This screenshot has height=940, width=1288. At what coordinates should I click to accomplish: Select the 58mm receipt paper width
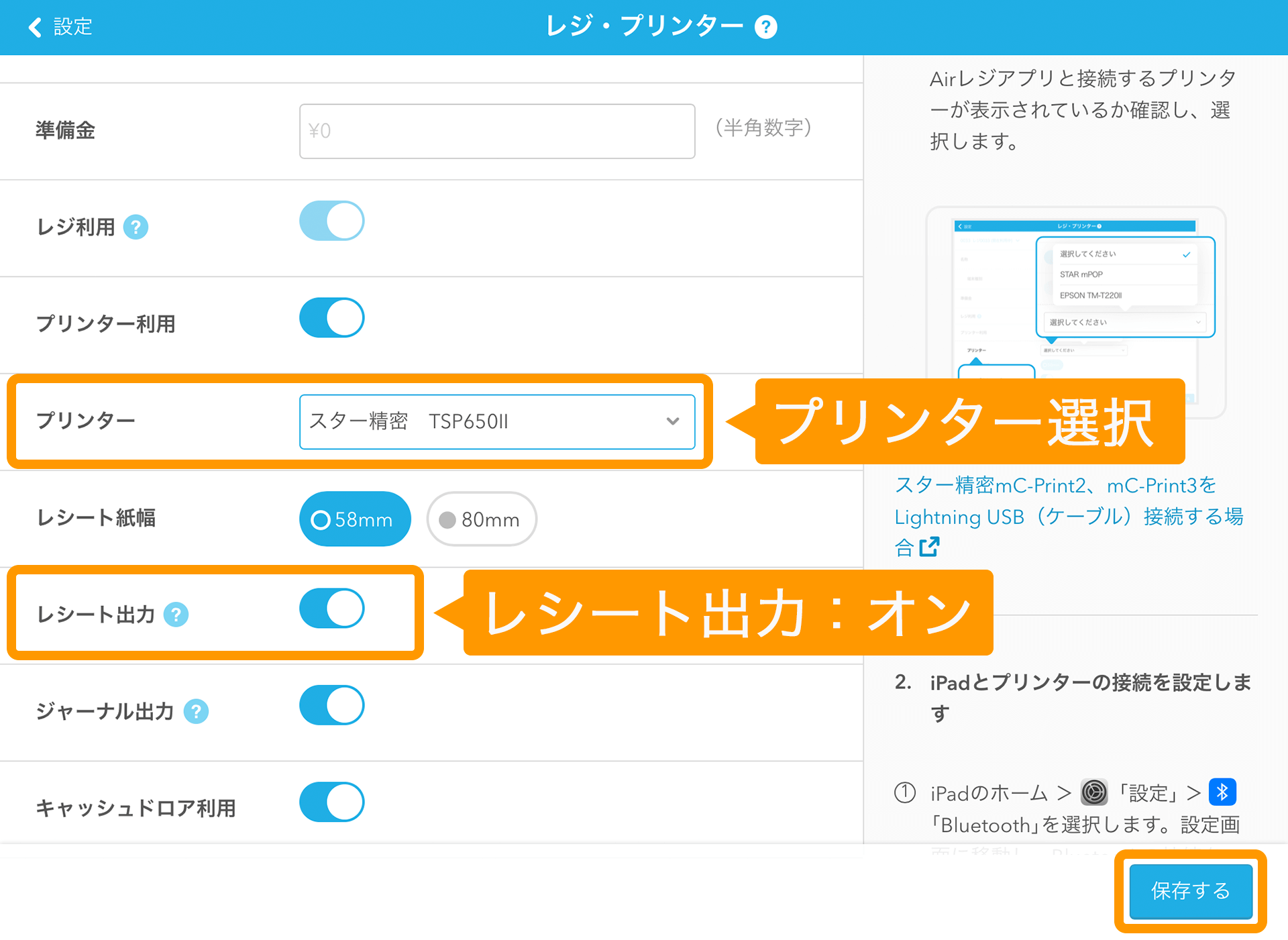tap(355, 519)
